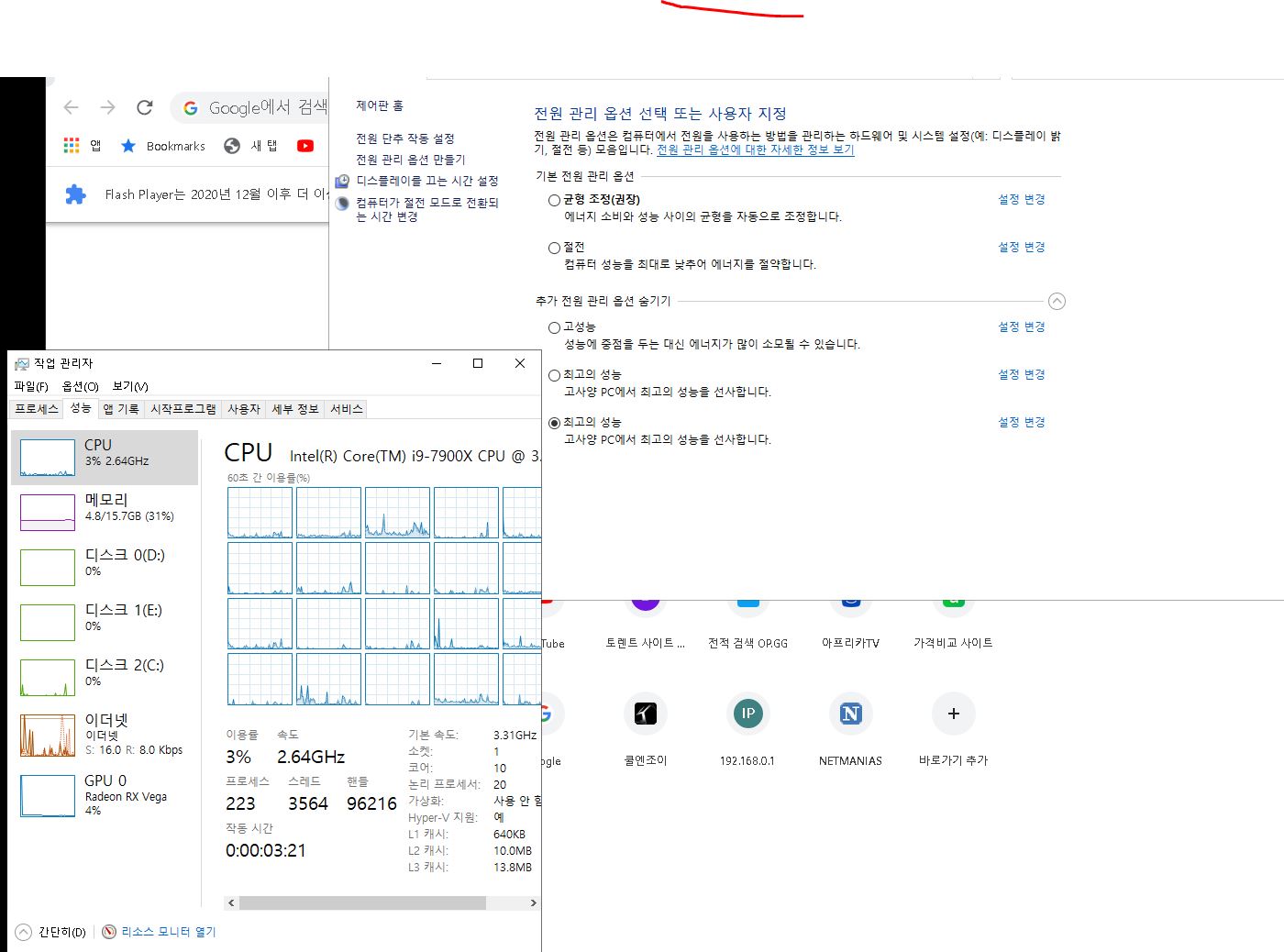
Task: Switch to the 서비스 tab
Action: [347, 409]
